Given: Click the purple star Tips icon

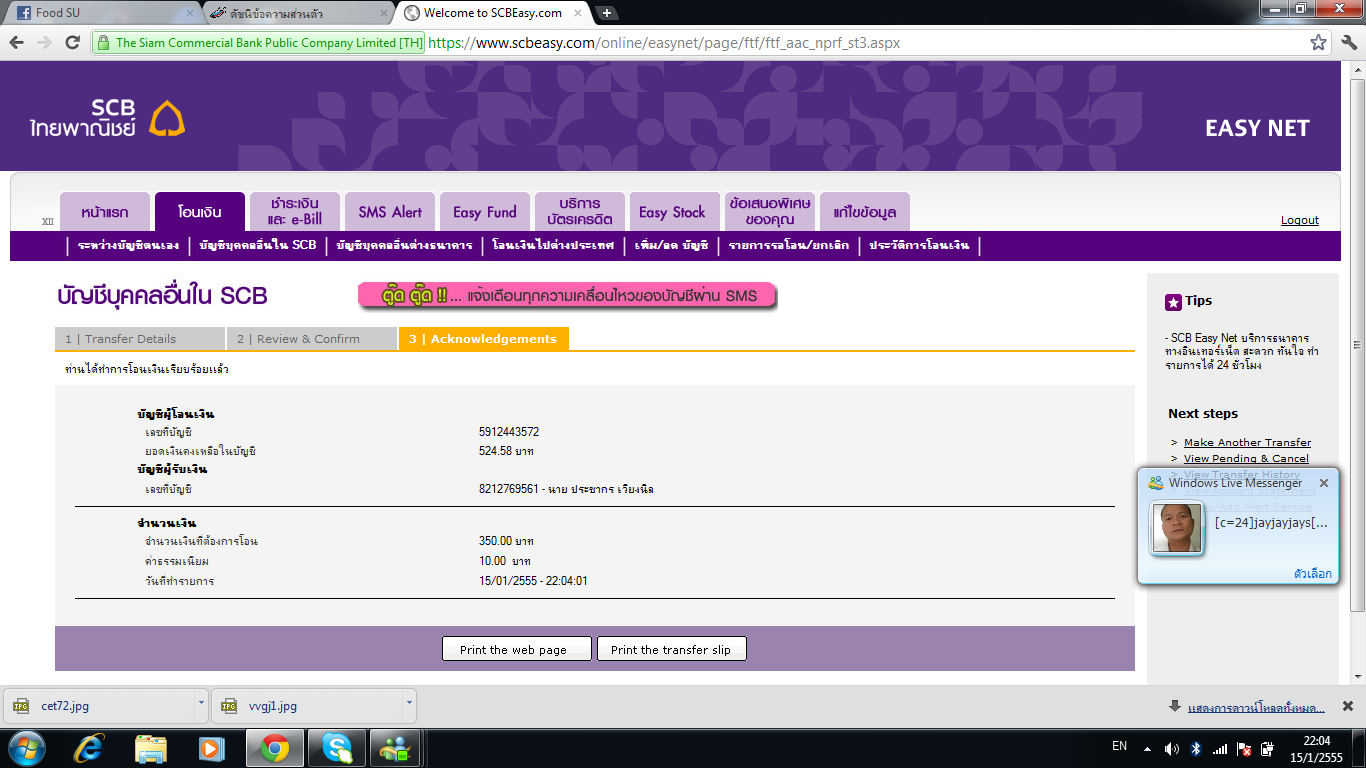Looking at the screenshot, I should pyautogui.click(x=1174, y=302).
